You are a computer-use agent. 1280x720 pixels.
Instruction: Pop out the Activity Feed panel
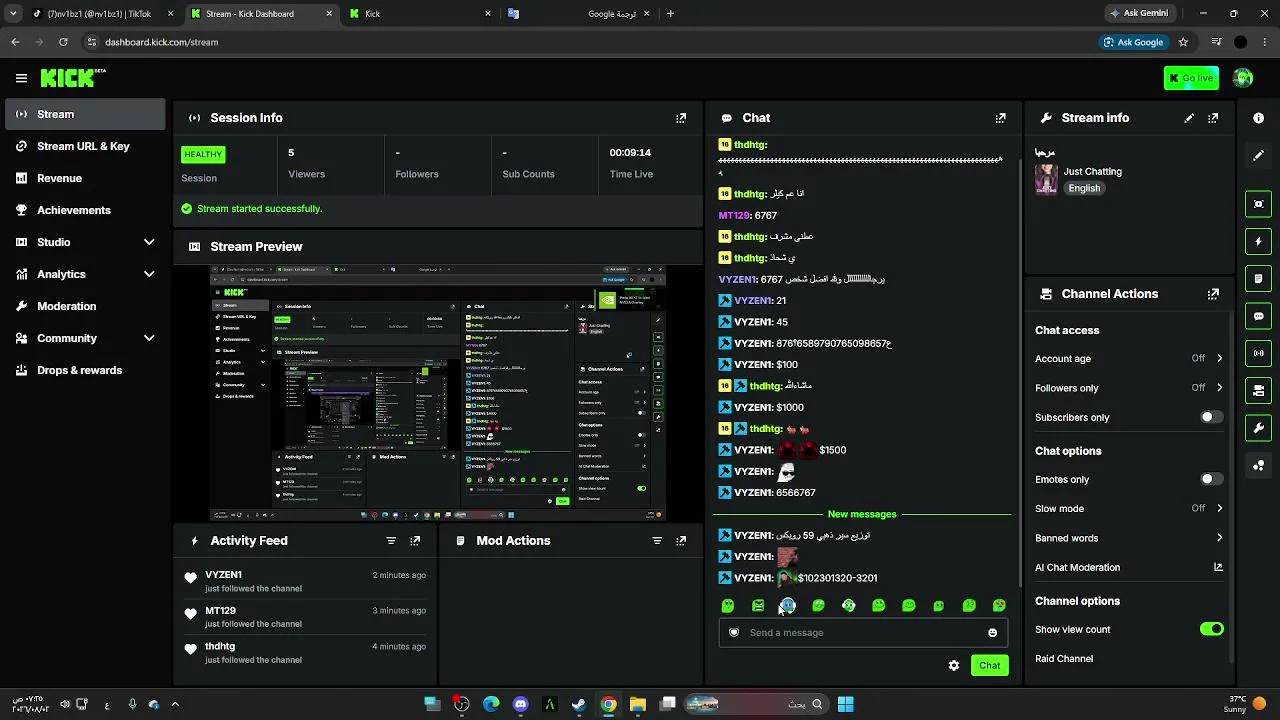[x=415, y=541]
